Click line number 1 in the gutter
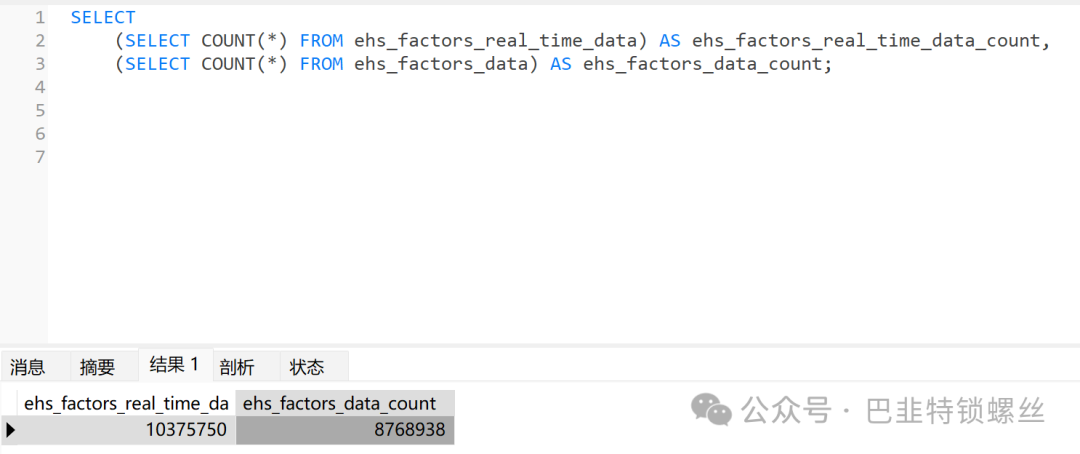The width and height of the screenshot is (1080, 454). tap(39, 17)
